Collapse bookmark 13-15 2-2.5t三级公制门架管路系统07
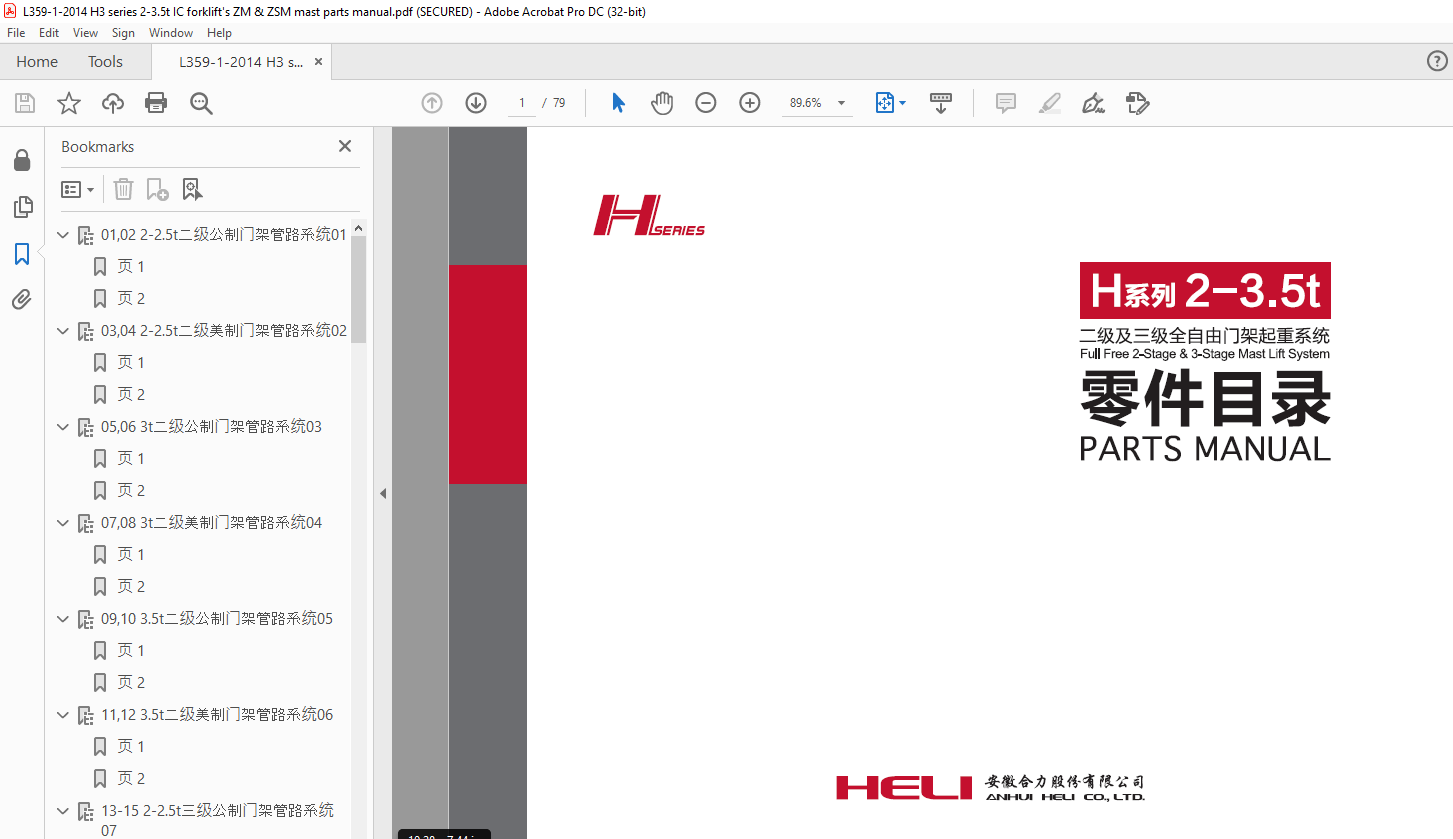 63,811
